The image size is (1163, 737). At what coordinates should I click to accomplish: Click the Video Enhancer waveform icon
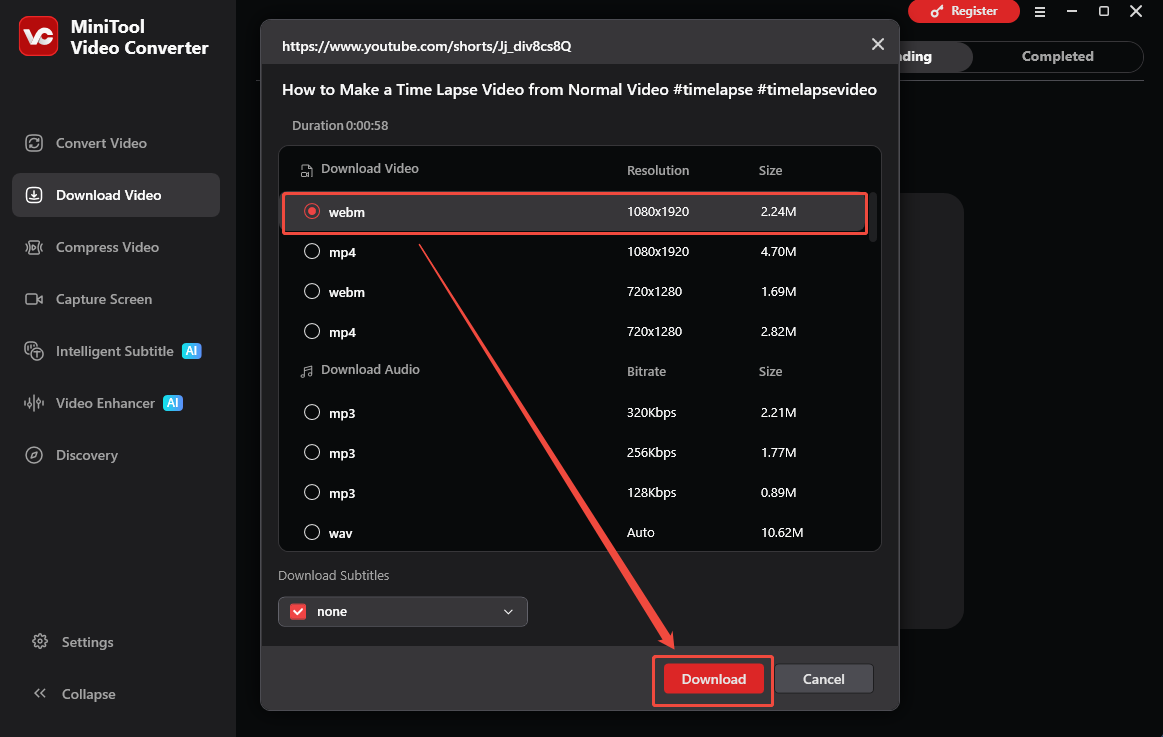(x=34, y=403)
